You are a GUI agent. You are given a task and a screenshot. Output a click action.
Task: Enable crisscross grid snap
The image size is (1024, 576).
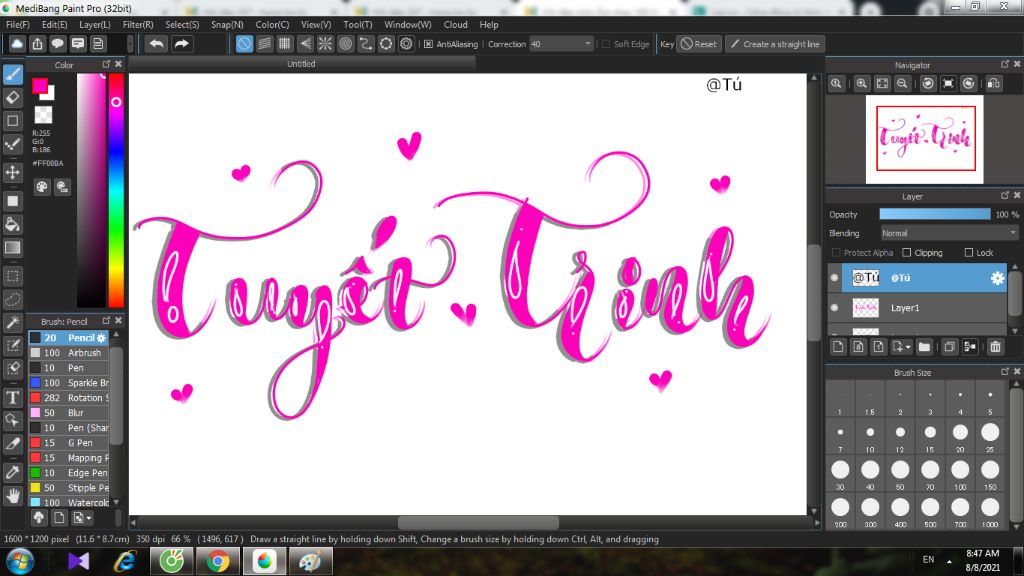click(285, 44)
